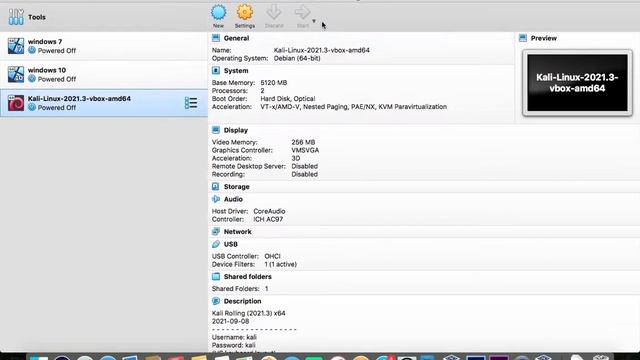Click the Graphics Controller value VMSVGA
This screenshot has height=360, width=640.
[305, 150]
